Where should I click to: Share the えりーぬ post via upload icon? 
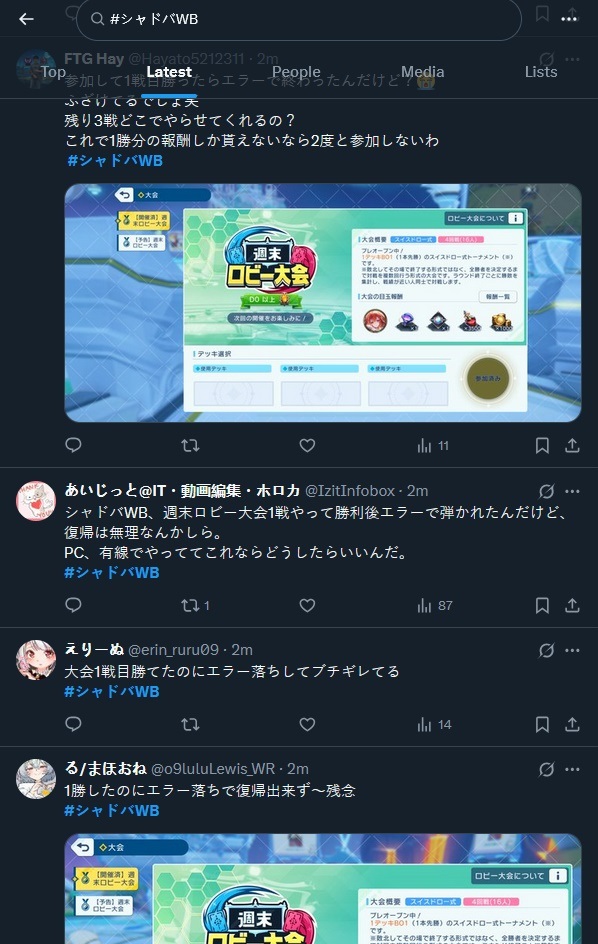tap(572, 724)
